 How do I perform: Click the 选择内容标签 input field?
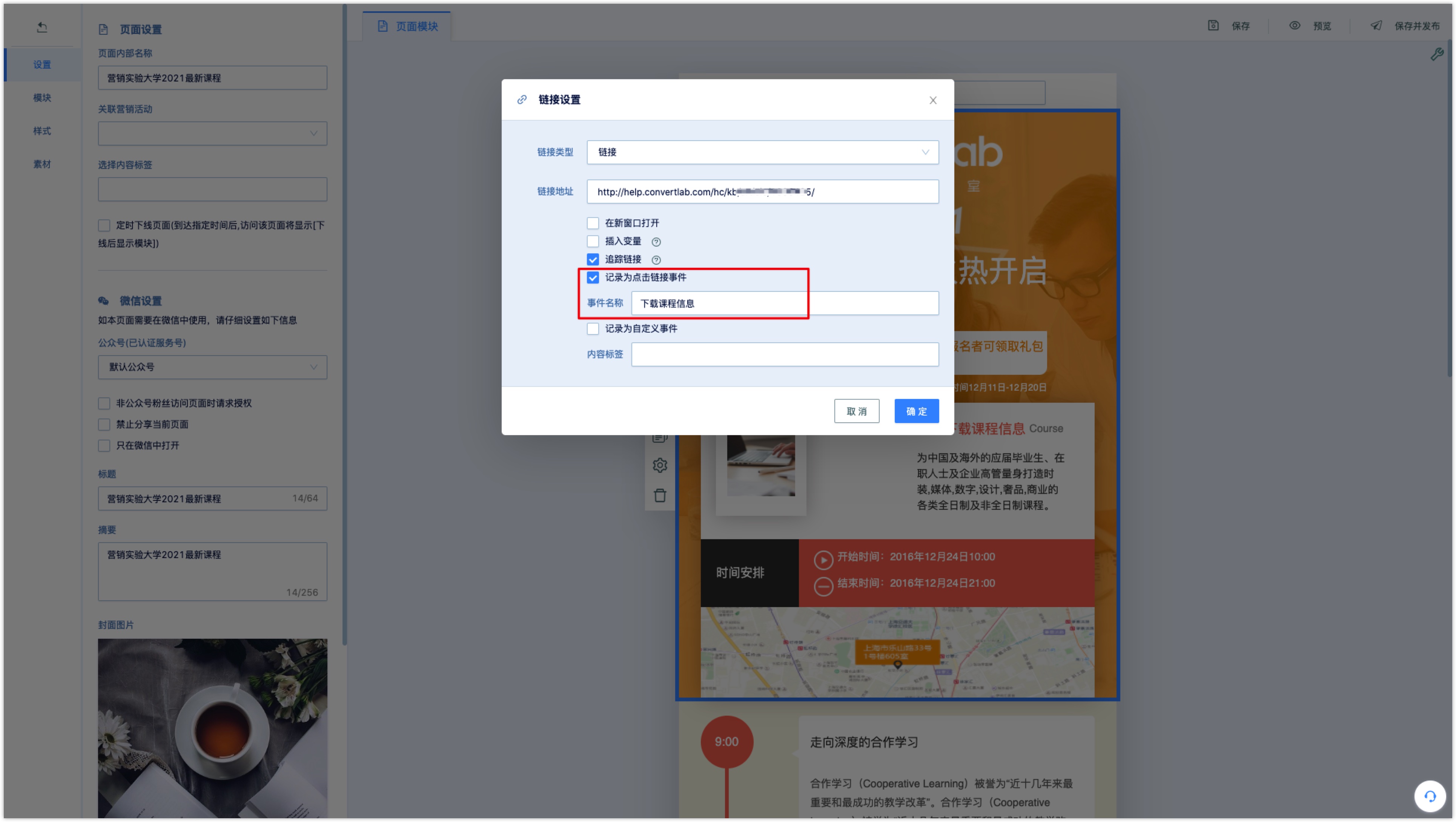[212, 189]
